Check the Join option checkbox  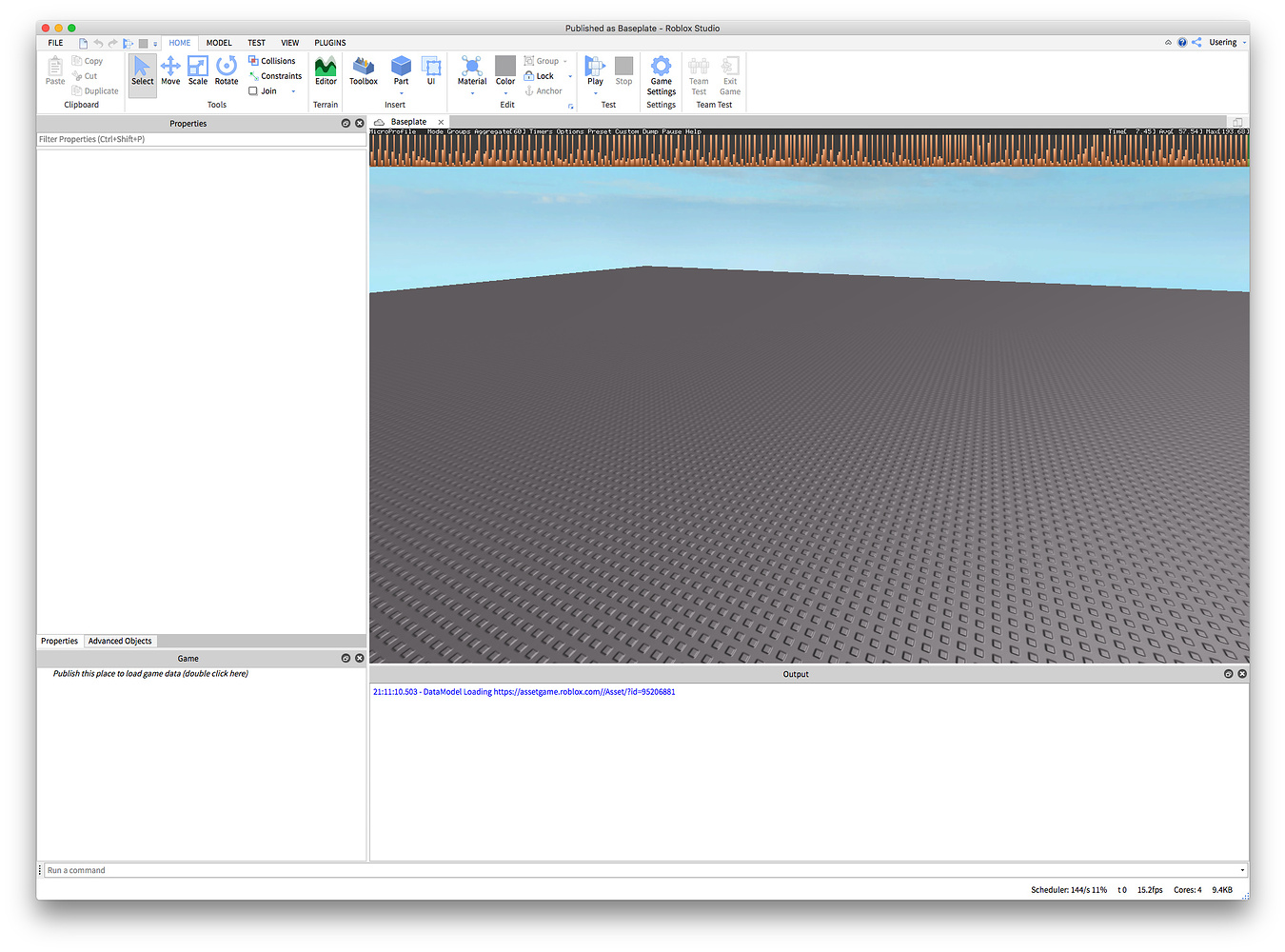[253, 91]
